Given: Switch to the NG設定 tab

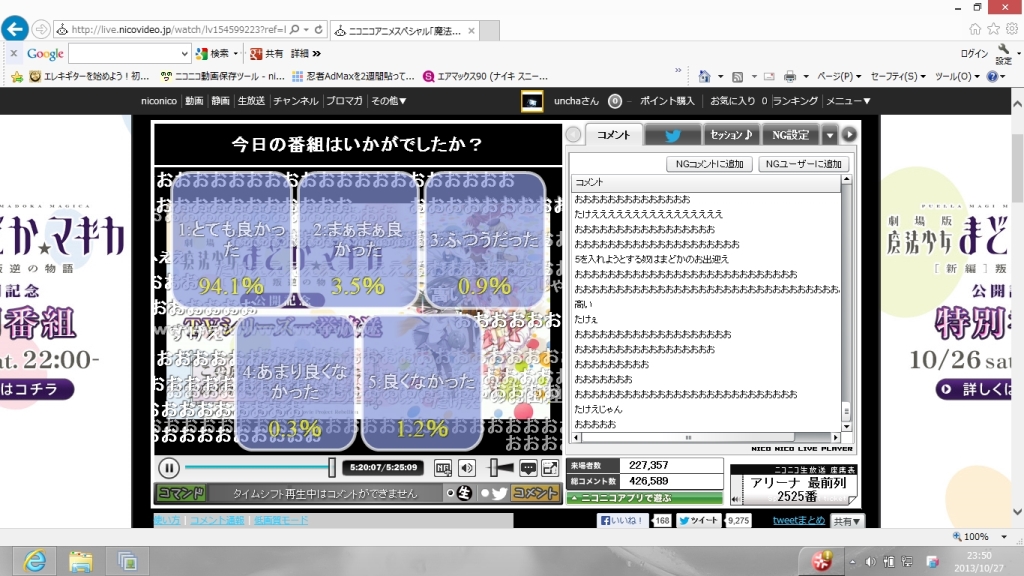Looking at the screenshot, I should click(x=790, y=135).
